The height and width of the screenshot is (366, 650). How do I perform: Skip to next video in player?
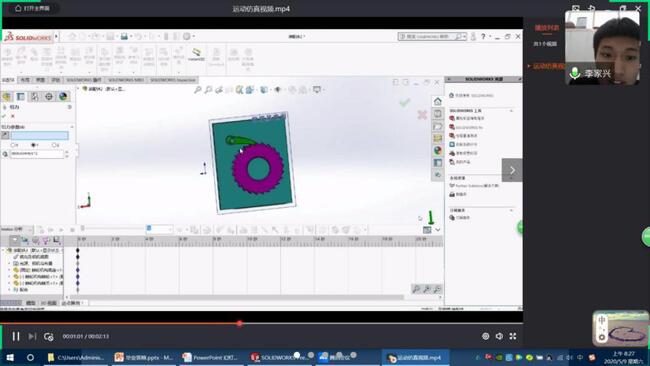pyautogui.click(x=32, y=336)
